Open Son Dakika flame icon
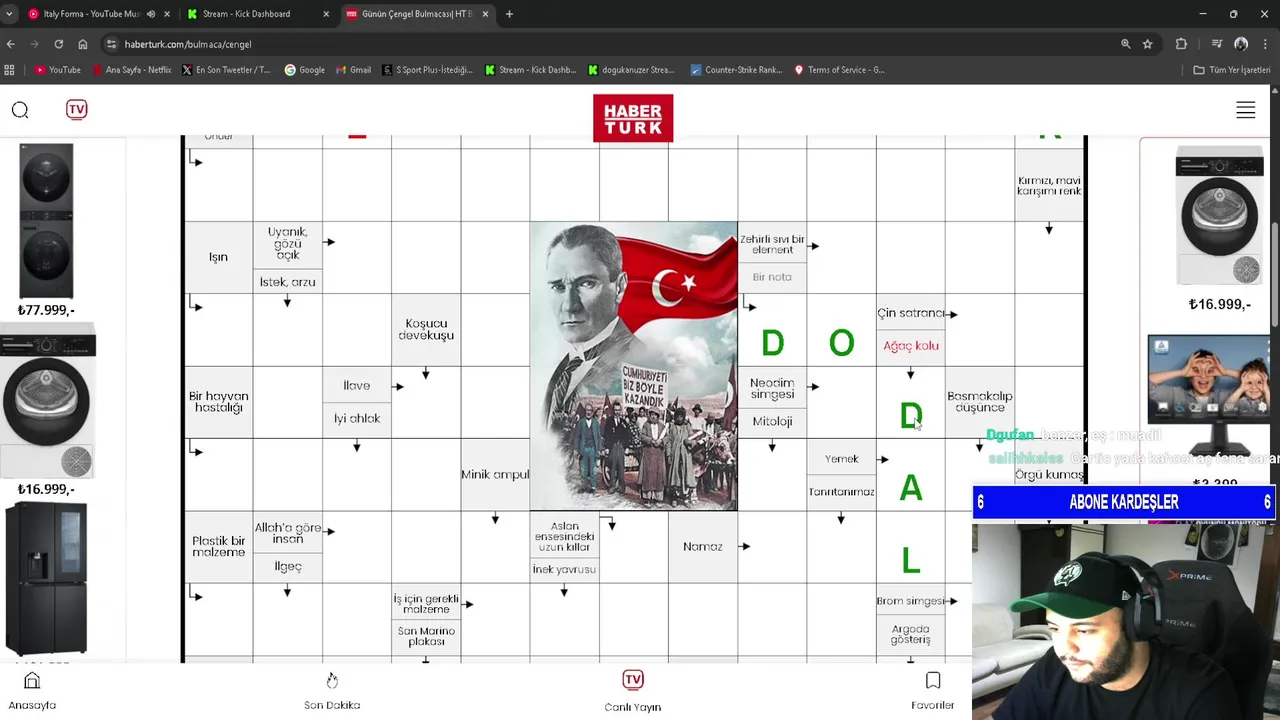 pos(332,691)
